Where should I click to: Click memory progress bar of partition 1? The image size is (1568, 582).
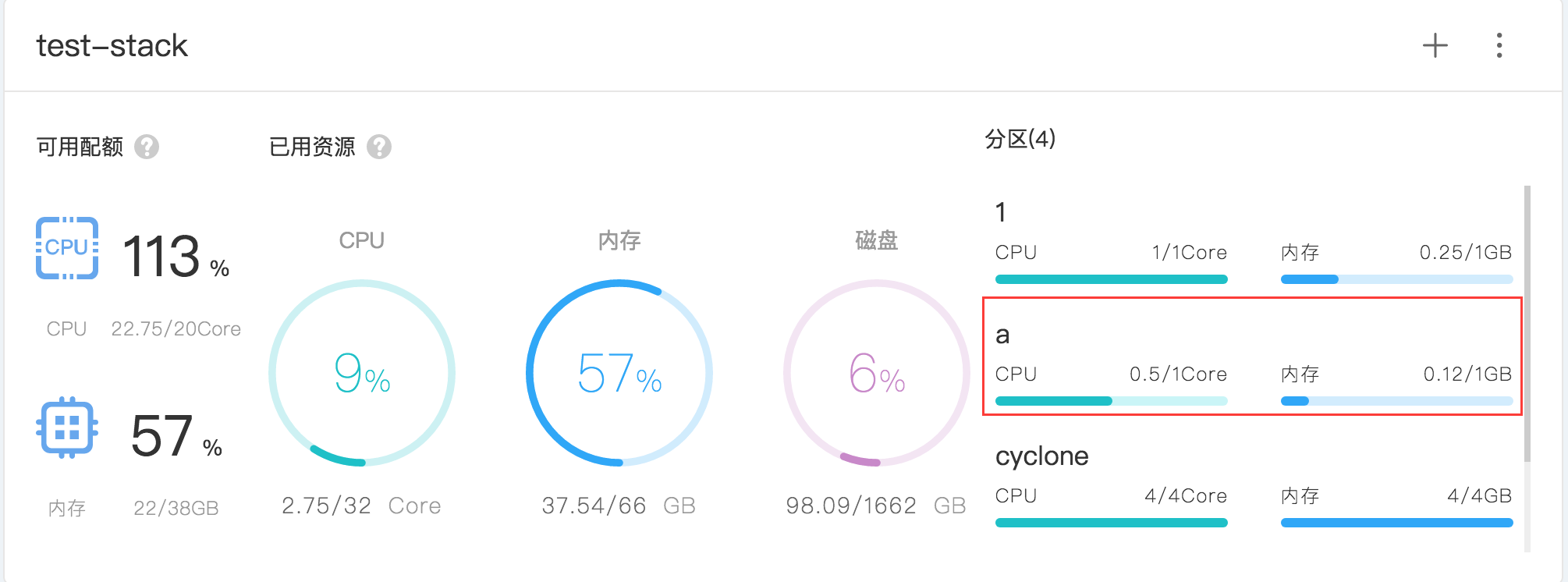click(1396, 279)
